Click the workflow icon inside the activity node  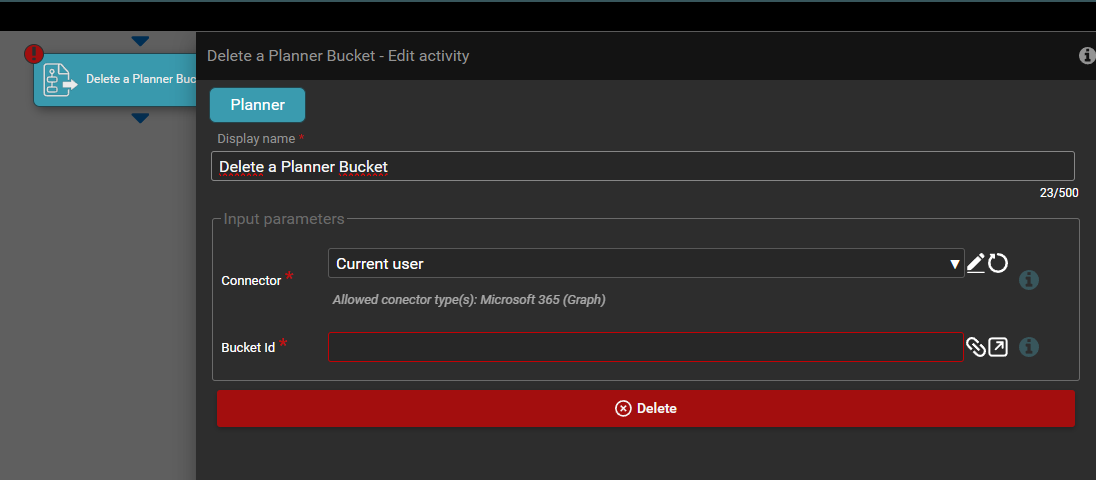61,79
